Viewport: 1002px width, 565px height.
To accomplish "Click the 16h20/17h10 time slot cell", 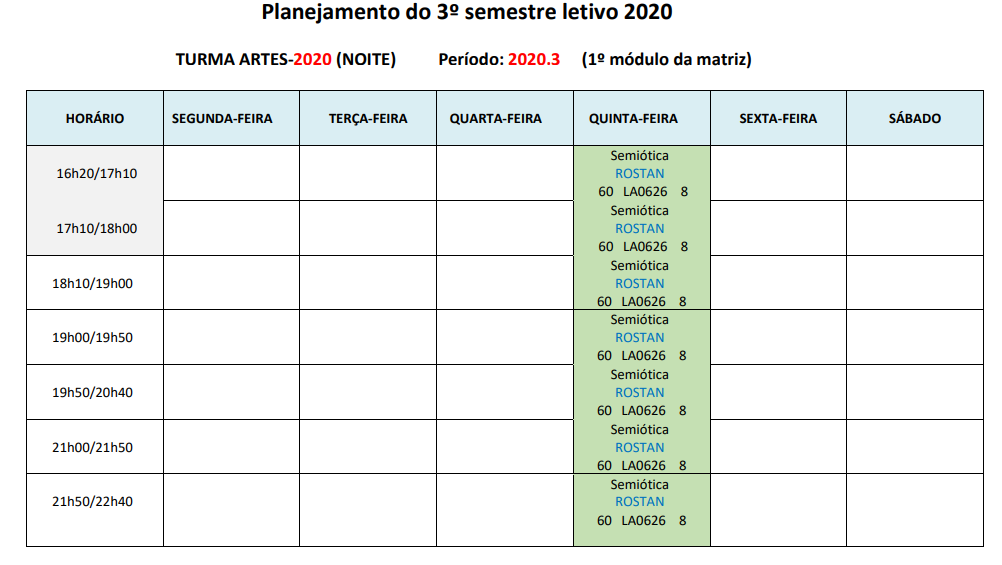I will pyautogui.click(x=96, y=174).
